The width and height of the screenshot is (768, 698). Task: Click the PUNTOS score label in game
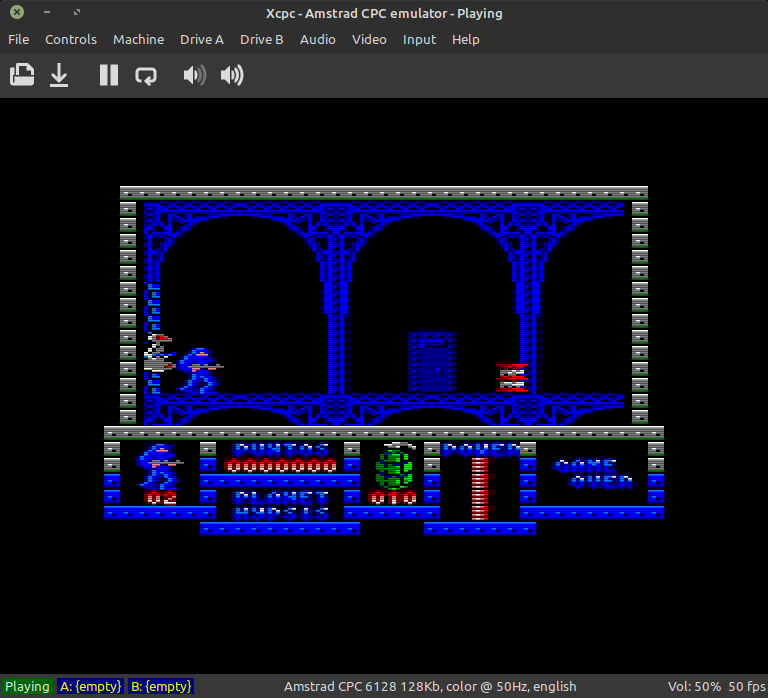coord(282,449)
